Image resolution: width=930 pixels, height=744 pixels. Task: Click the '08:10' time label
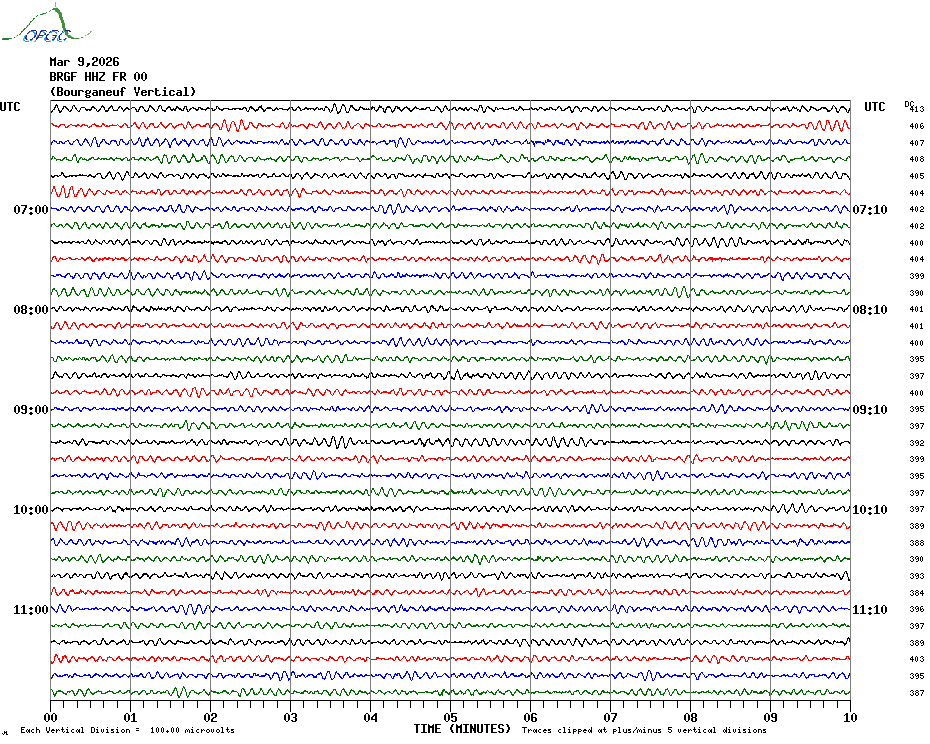(870, 310)
